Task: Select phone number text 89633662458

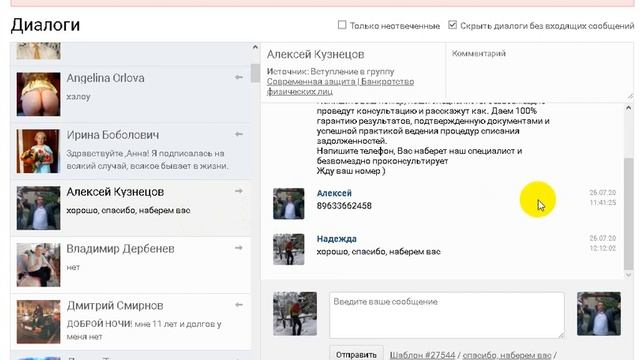Action: point(344,206)
